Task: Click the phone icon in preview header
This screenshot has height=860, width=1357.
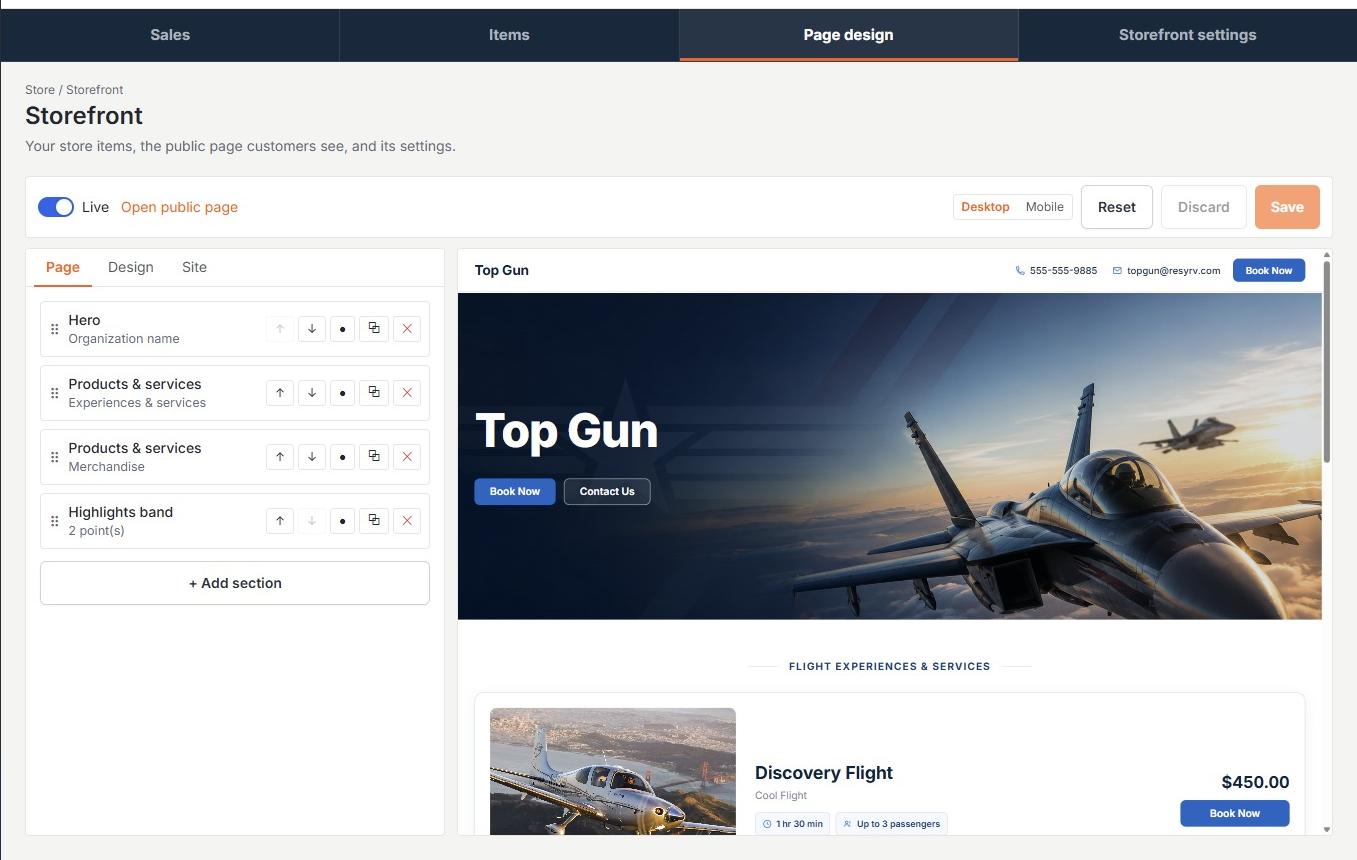Action: pyautogui.click(x=1020, y=270)
